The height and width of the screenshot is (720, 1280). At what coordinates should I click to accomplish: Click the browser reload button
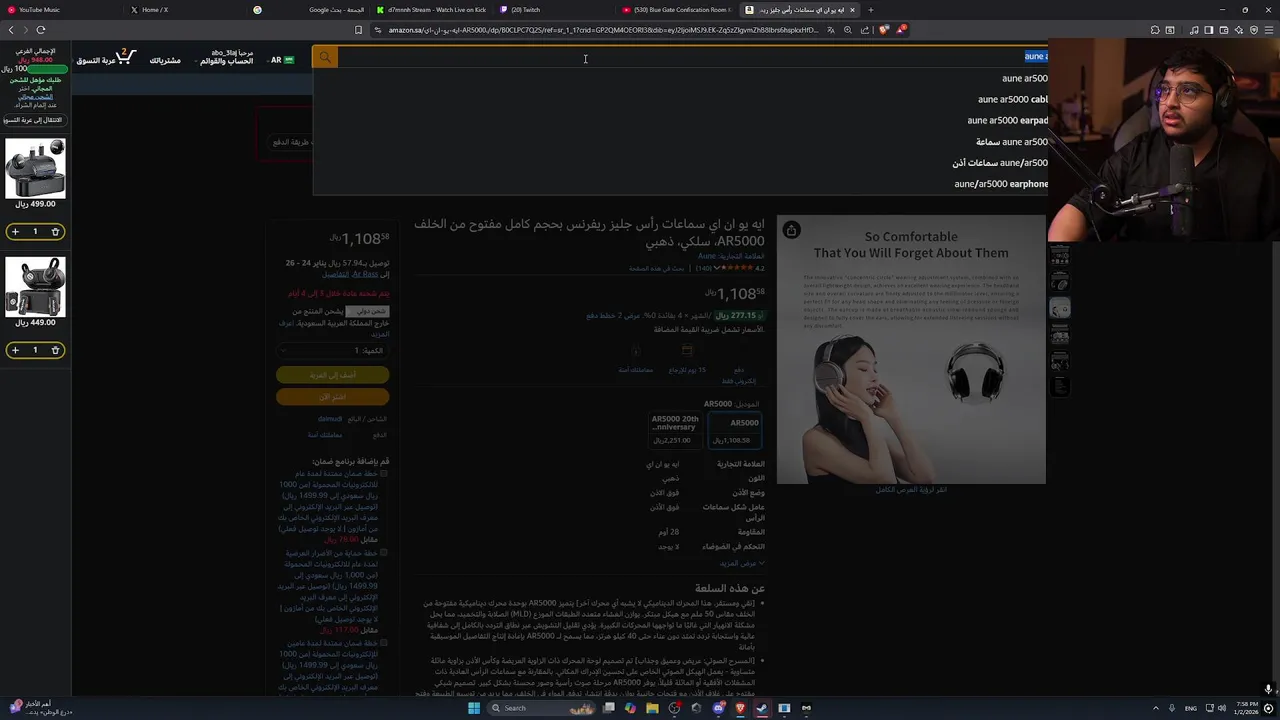click(41, 30)
